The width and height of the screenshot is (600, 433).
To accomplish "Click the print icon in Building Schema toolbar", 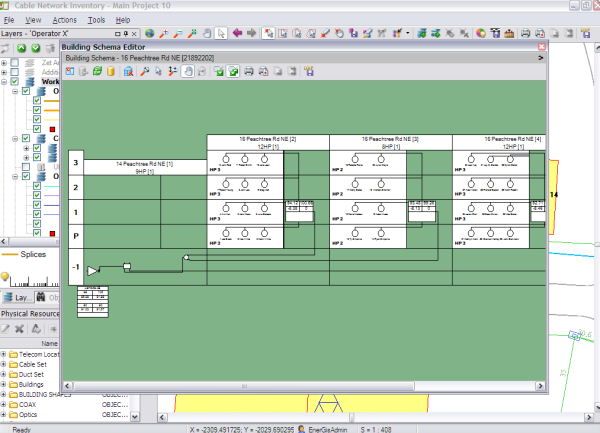I will [249, 72].
